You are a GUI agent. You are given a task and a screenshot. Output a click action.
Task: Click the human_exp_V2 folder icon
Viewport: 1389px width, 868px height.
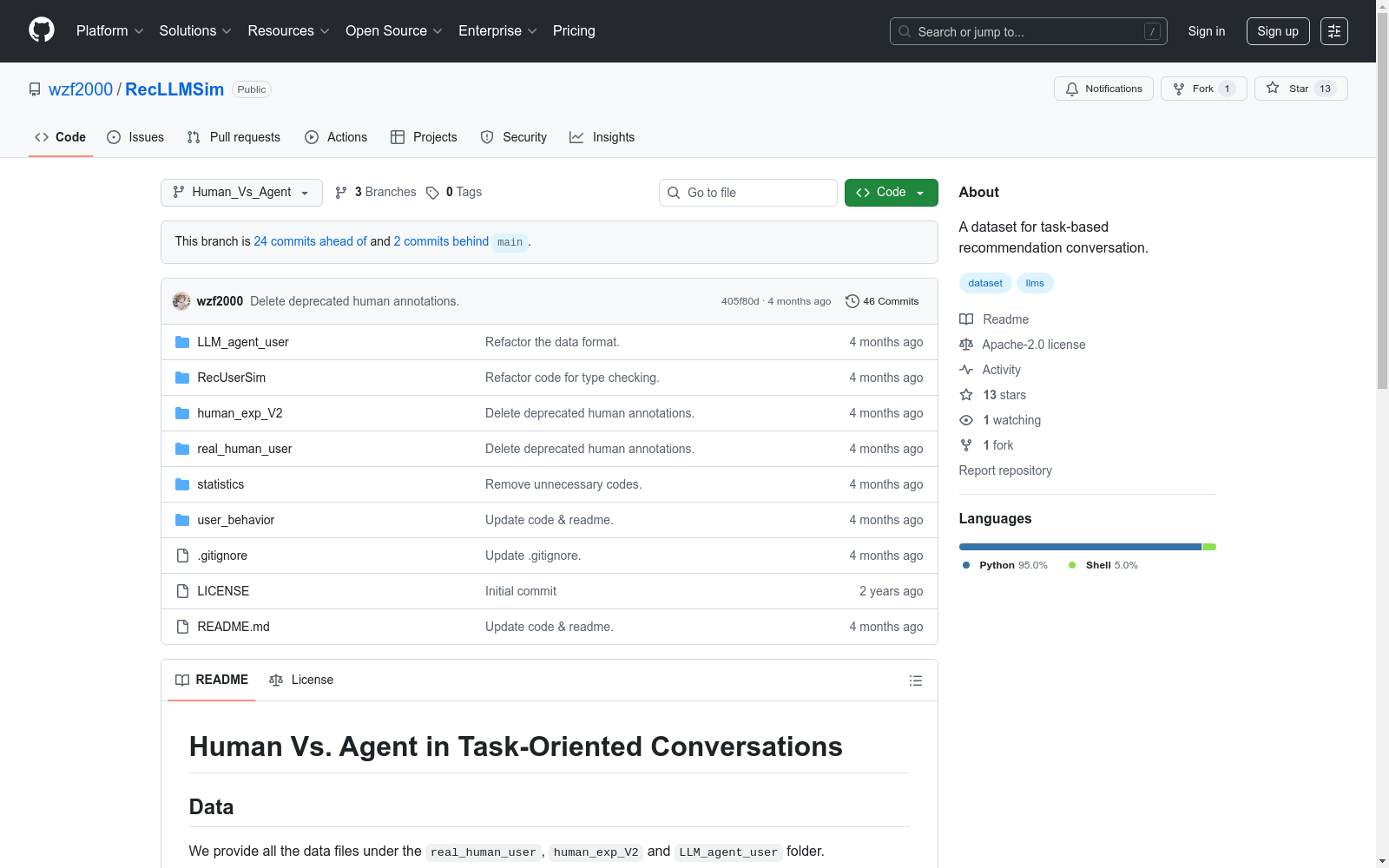(x=182, y=413)
